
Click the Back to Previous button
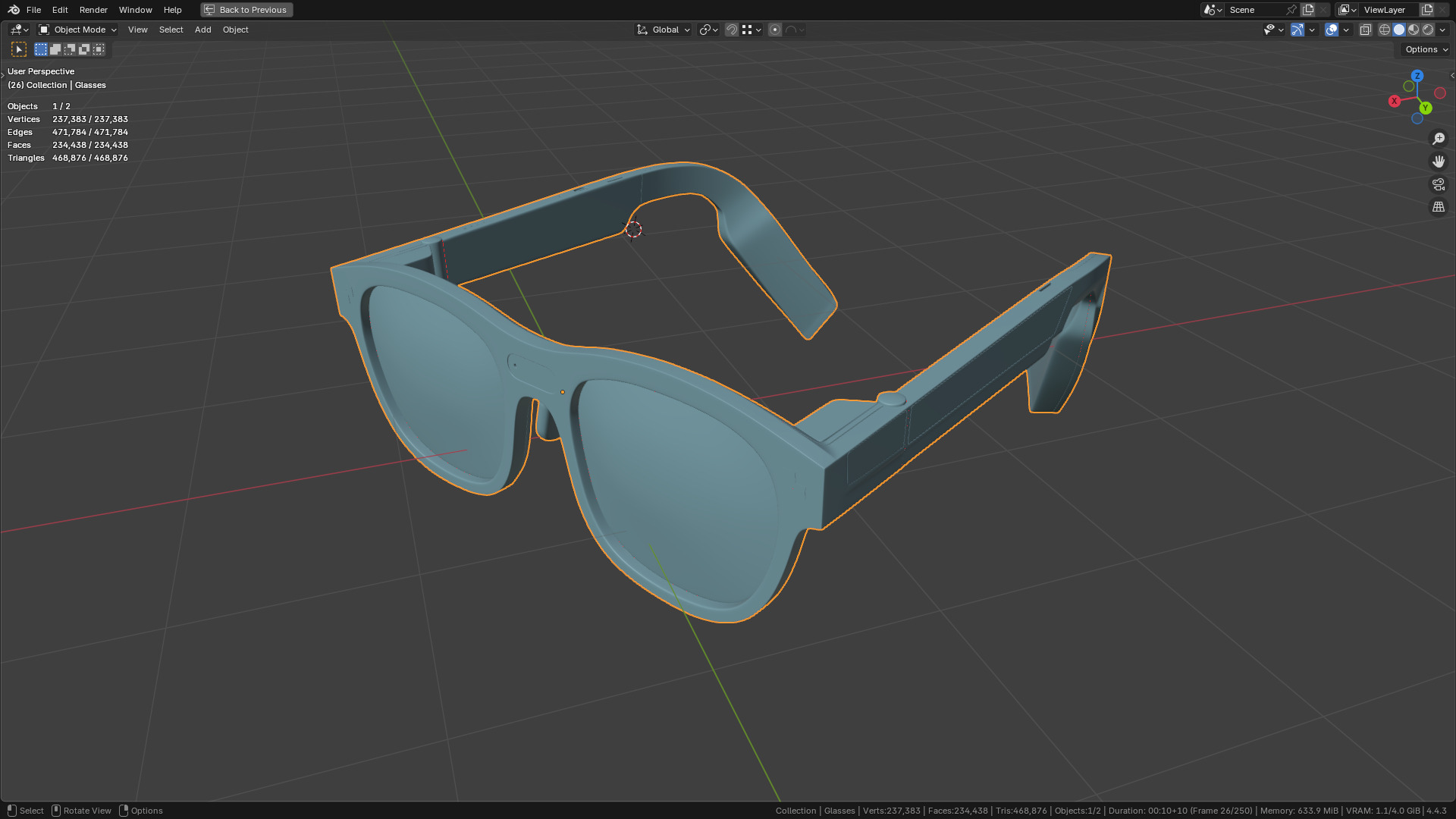[246, 10]
